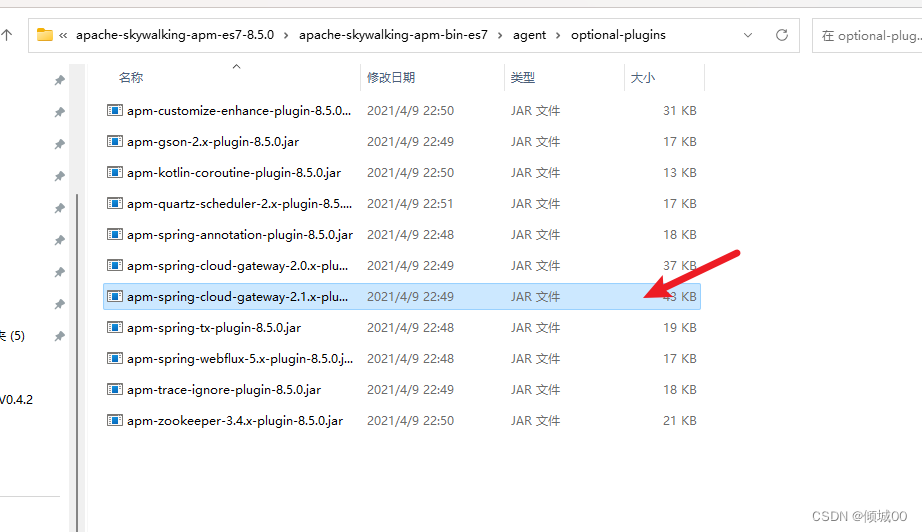Select file apm-spring-webflux-5.x-plugin-8.5.0.j...
Screen dimensions: 922x532
240,359
